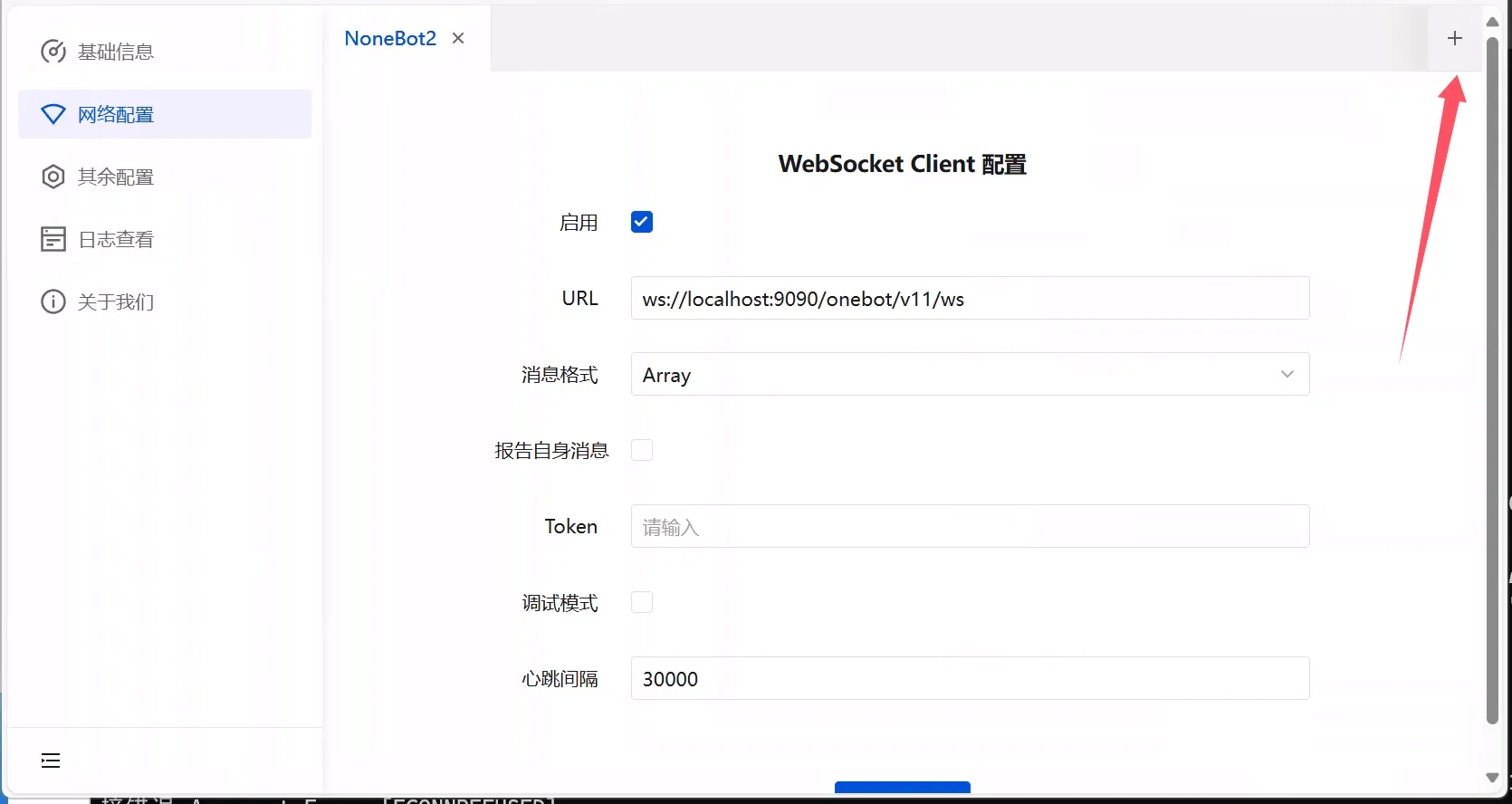Collapse the sidebar with the menu icon
1512x804 pixels.
click(51, 761)
